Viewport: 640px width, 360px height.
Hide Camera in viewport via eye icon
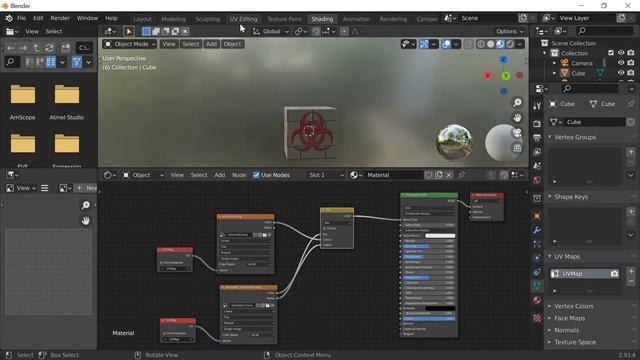(621, 63)
